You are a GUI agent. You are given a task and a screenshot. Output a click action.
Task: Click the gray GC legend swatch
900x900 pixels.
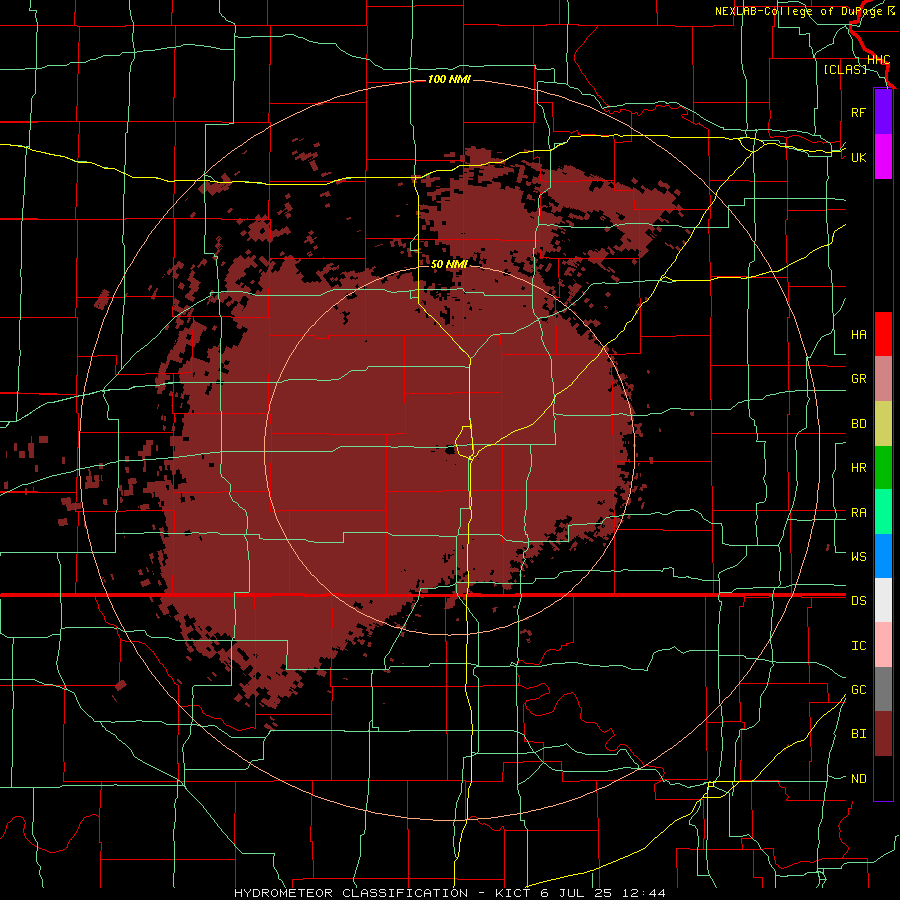[x=883, y=689]
